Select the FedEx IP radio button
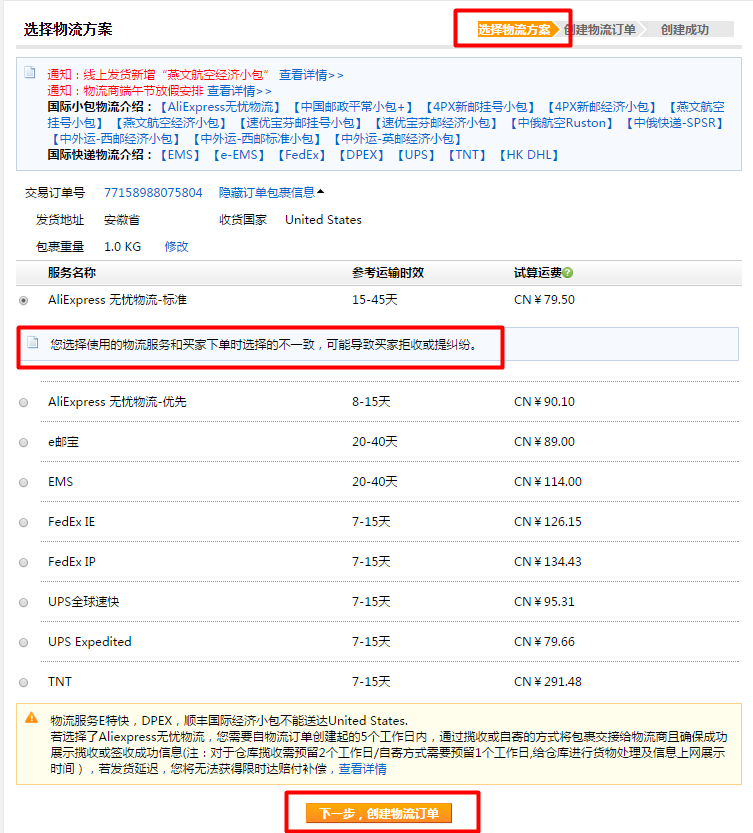This screenshot has height=833, width=753. pos(24,562)
